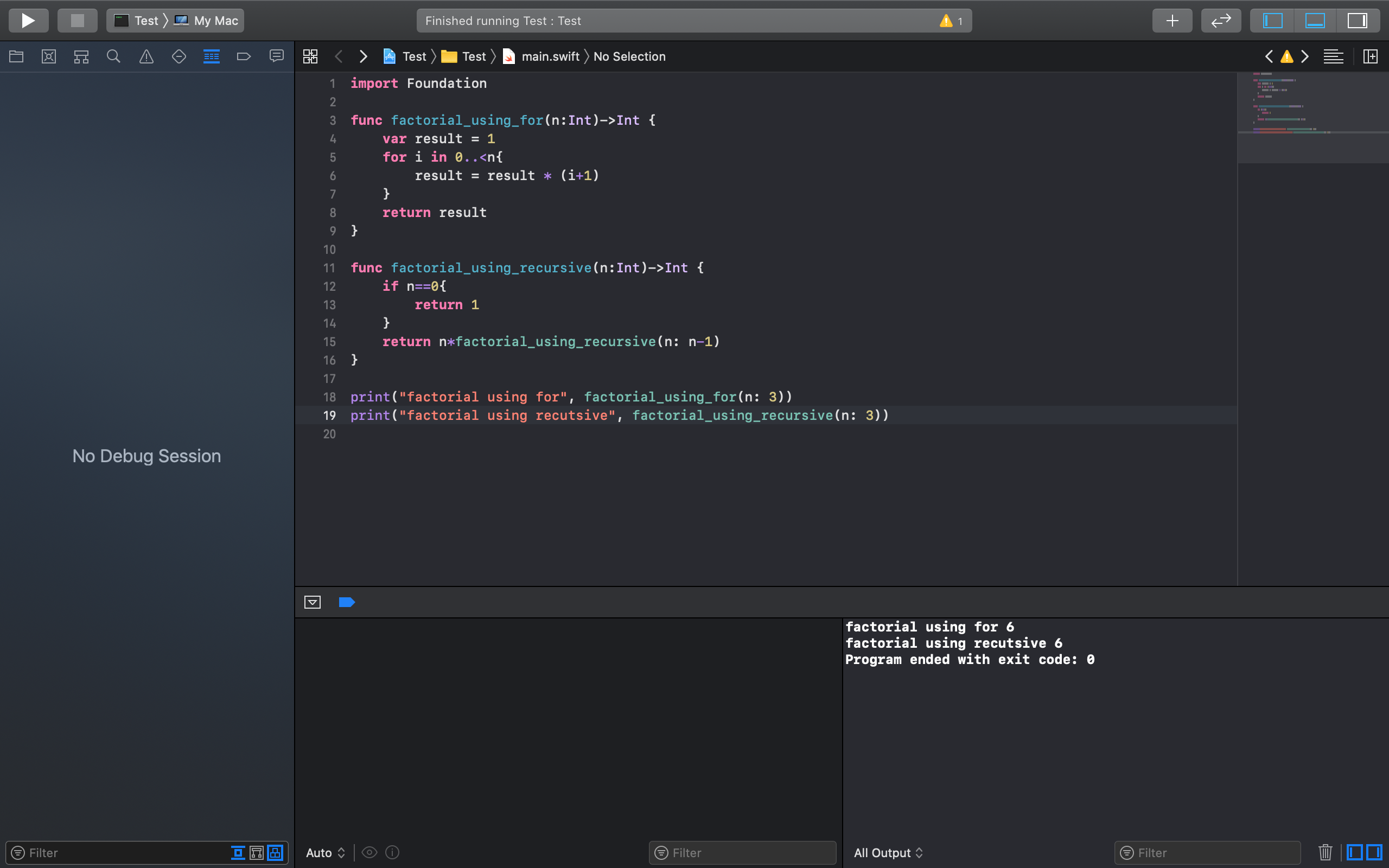Open the All Output dropdown

[888, 852]
